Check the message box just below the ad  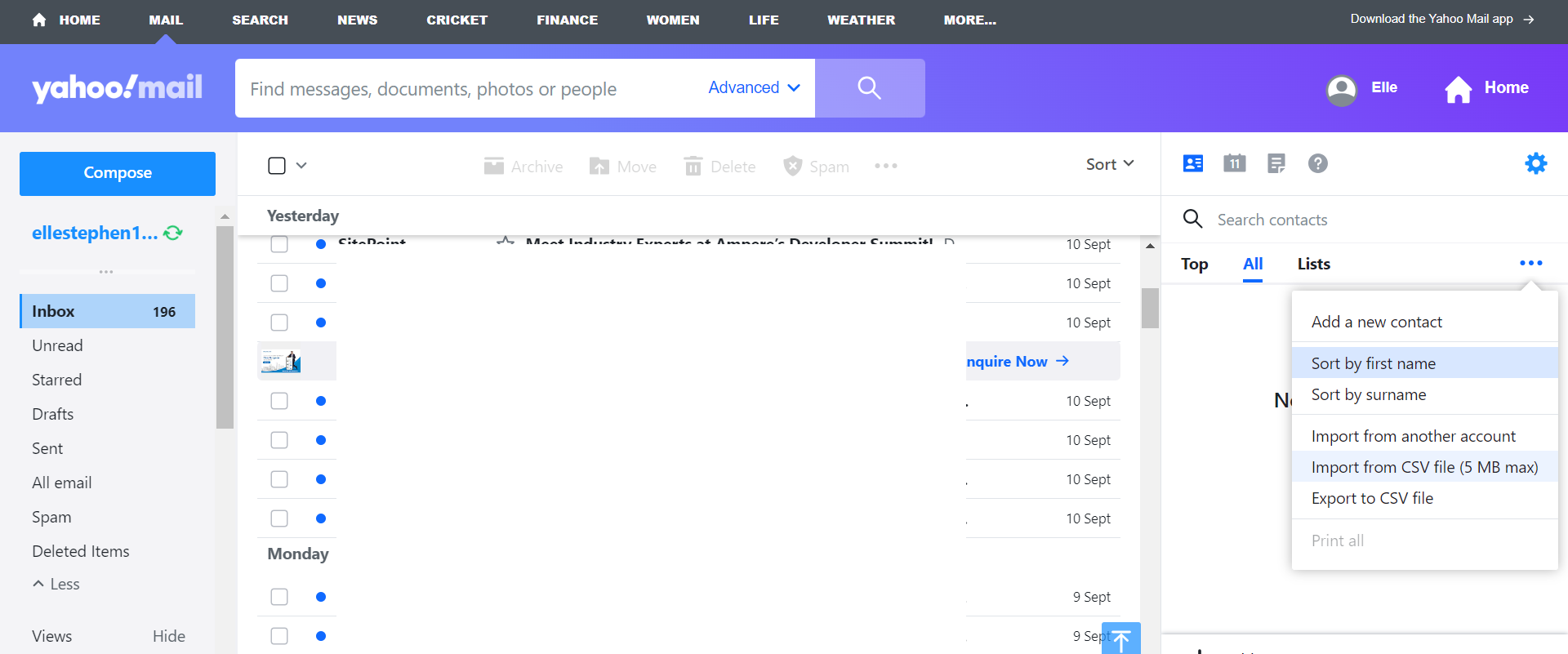point(279,401)
